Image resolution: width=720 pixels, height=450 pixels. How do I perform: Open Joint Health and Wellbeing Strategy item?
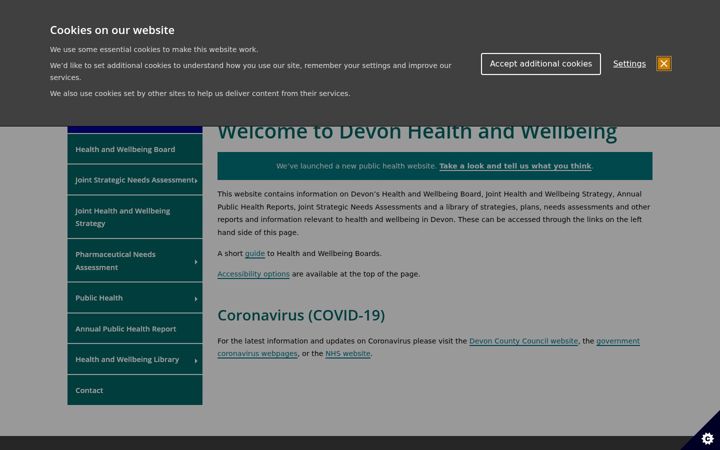pos(135,217)
